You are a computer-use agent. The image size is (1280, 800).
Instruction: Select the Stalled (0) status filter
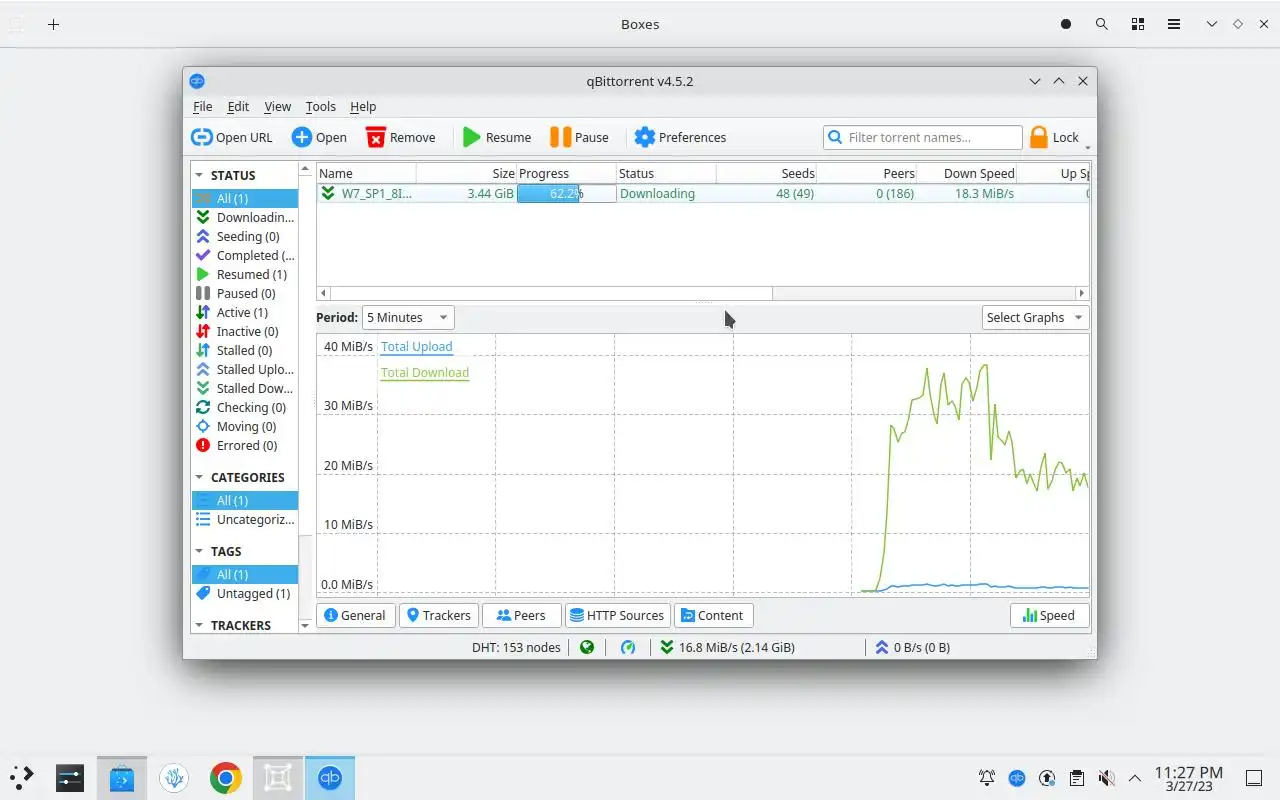point(245,350)
